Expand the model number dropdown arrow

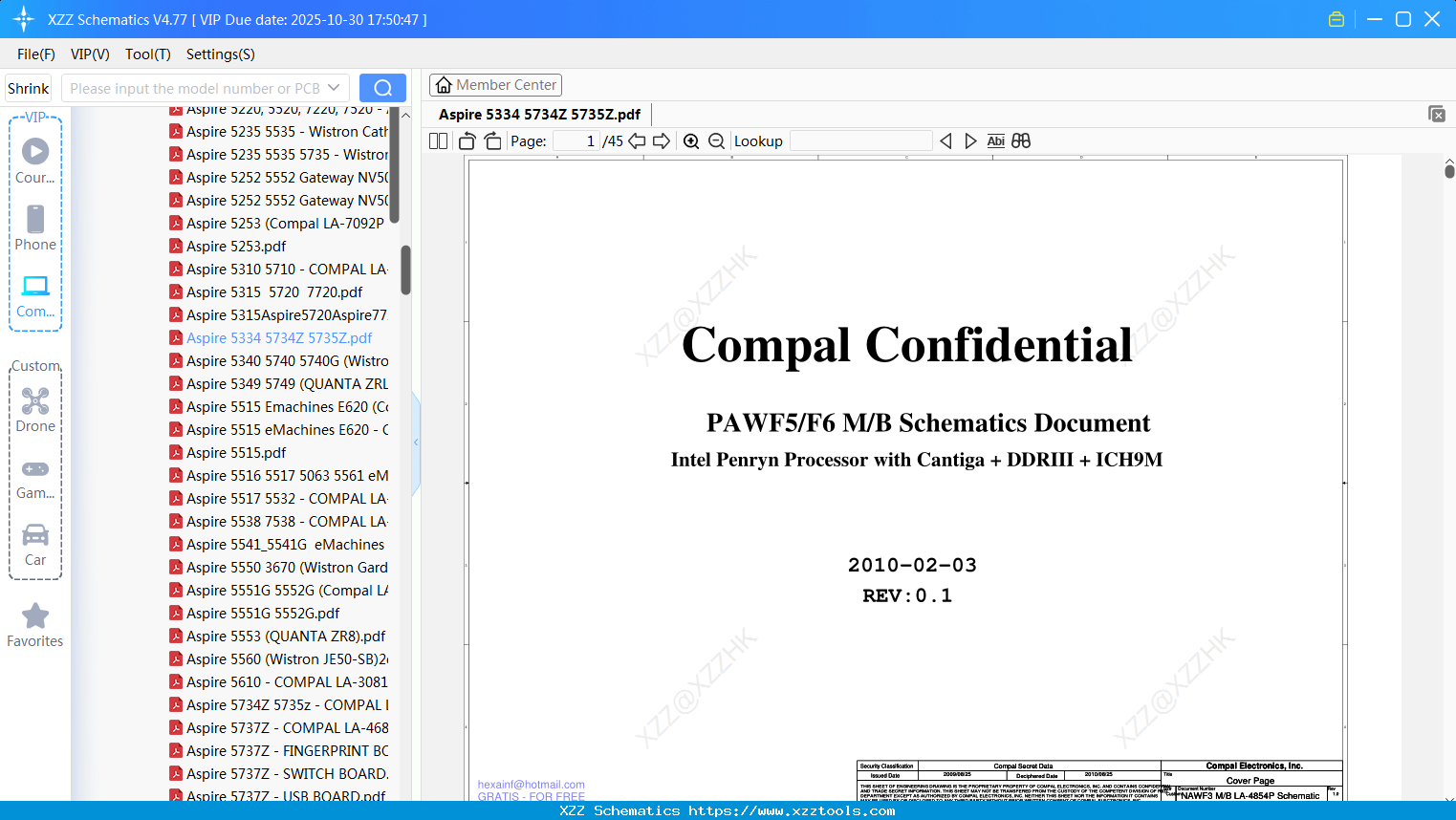tap(334, 88)
